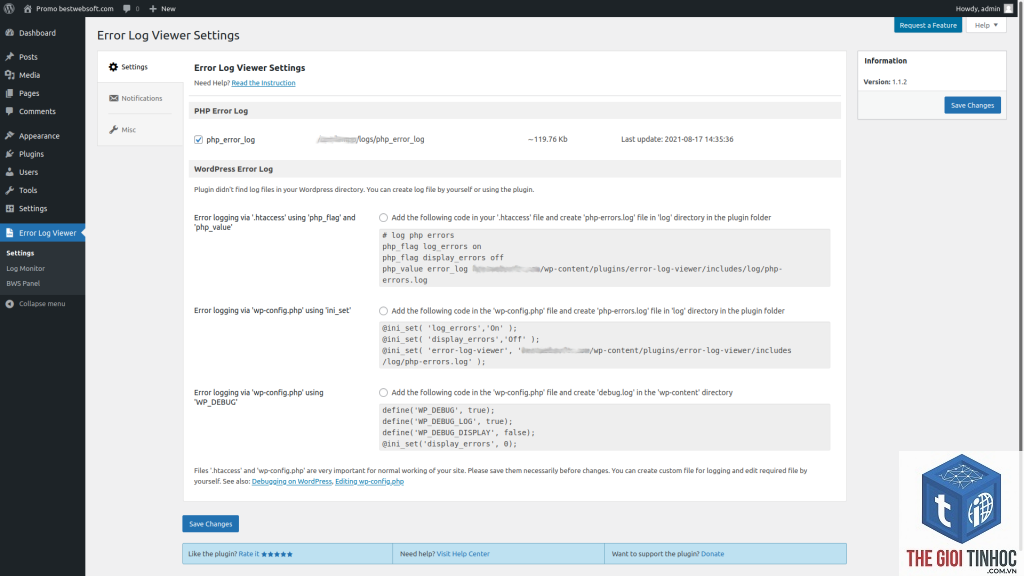Click the Last update: 2021-08-17 14:35:36 text

click(x=677, y=139)
